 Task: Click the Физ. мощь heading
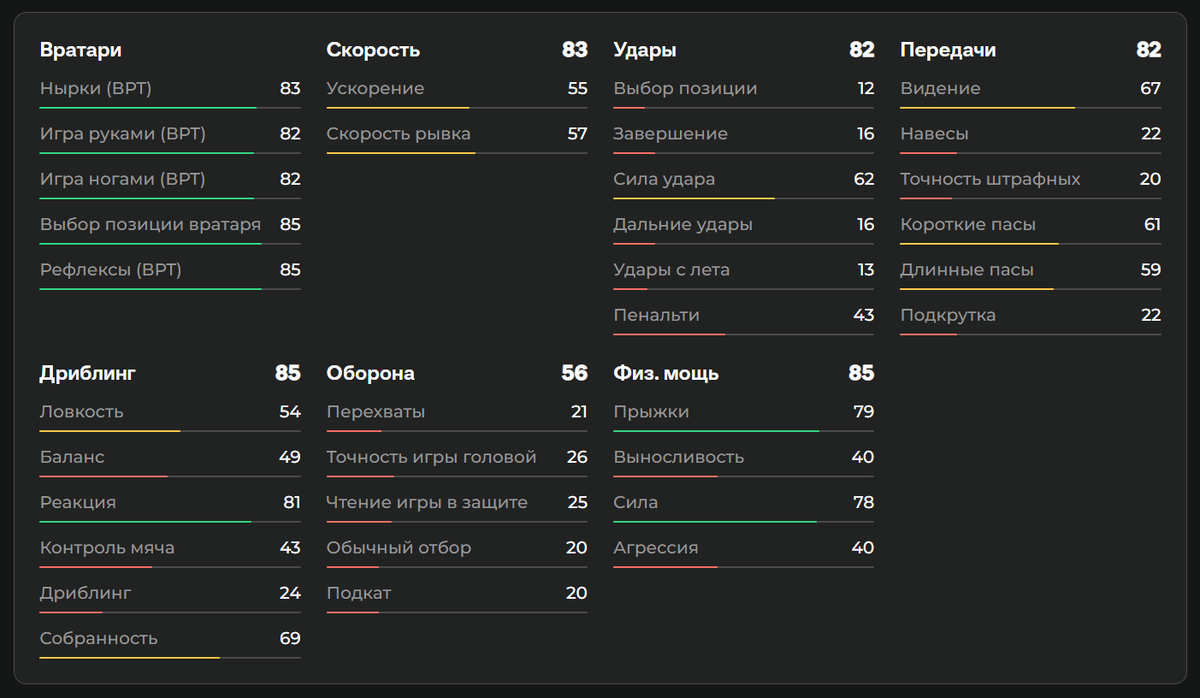666,373
